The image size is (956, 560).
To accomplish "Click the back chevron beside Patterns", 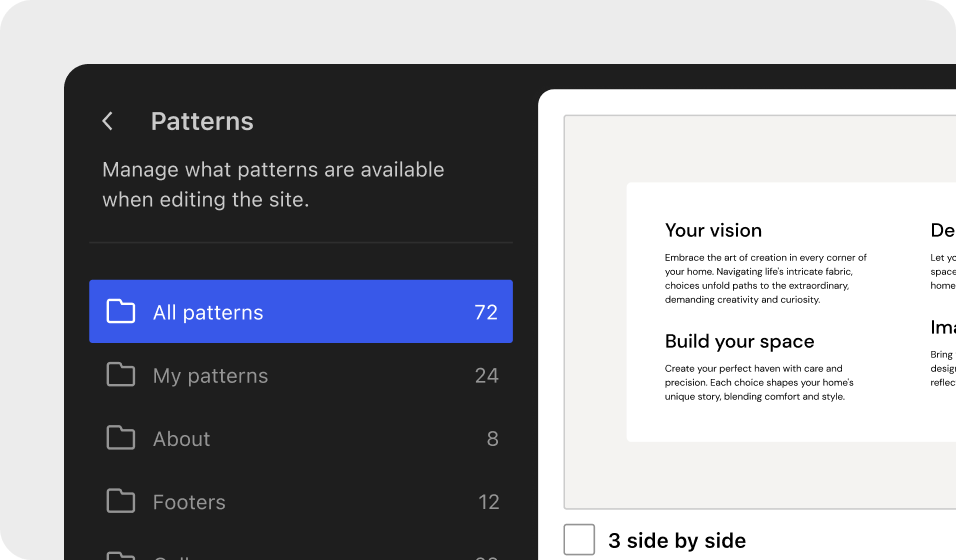I will pos(108,121).
